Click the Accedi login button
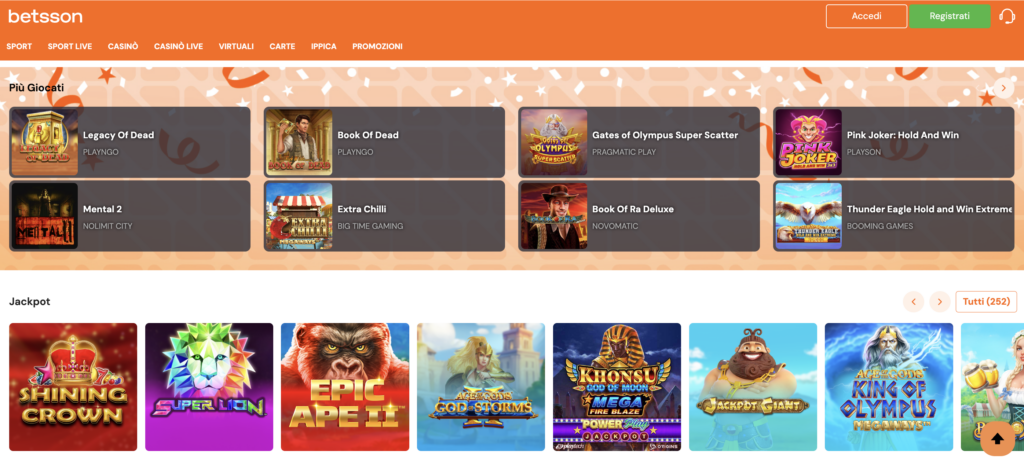The width and height of the screenshot is (1024, 462). pyautogui.click(x=866, y=16)
